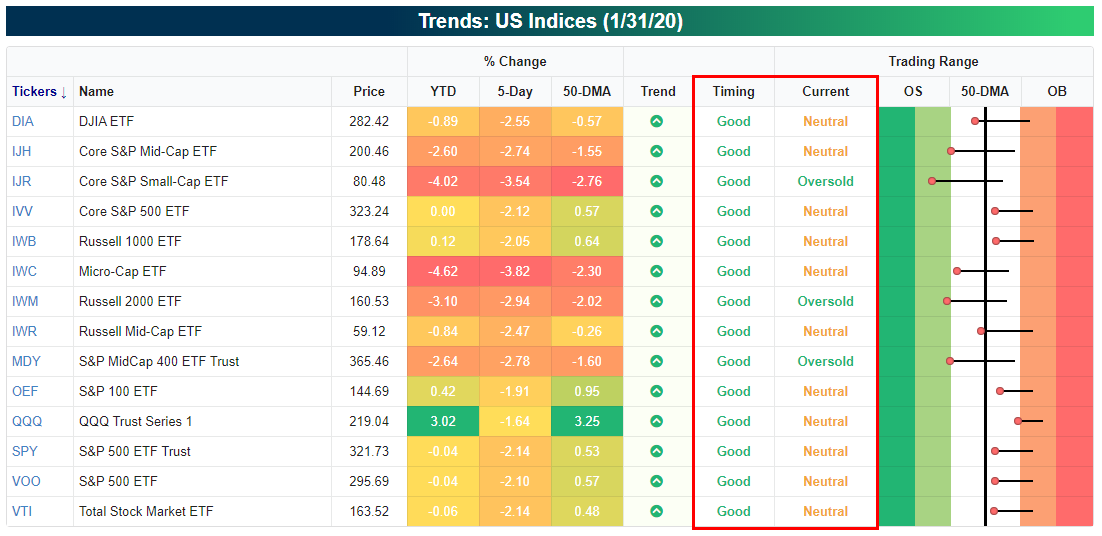Click the OEF 50-DMA value 0.95
Image resolution: width=1102 pixels, height=536 pixels.
coord(587,391)
